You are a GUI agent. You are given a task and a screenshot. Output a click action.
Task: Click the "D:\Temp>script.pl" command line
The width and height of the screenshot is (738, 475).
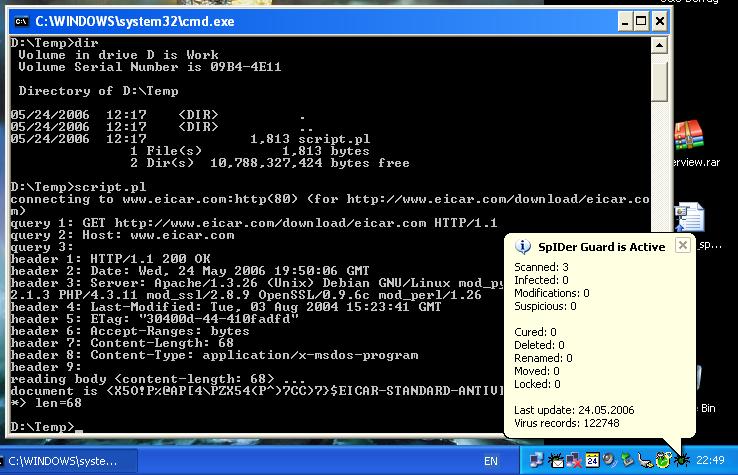(x=78, y=187)
